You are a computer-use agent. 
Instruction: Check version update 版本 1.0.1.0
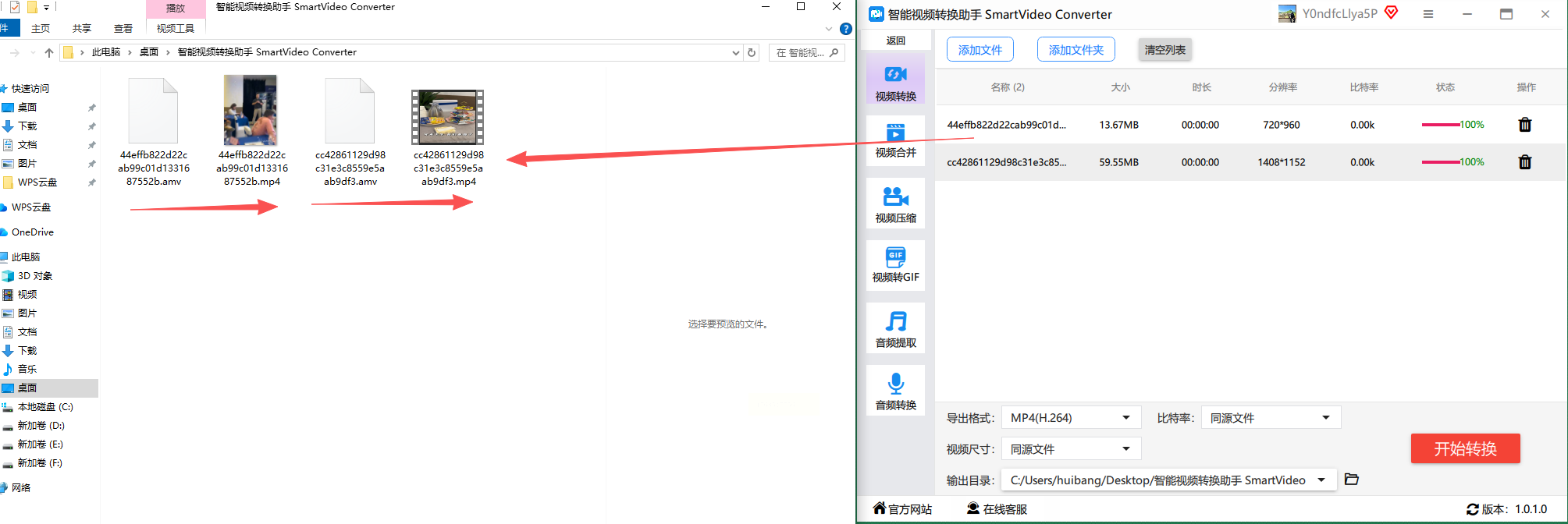tap(1506, 509)
